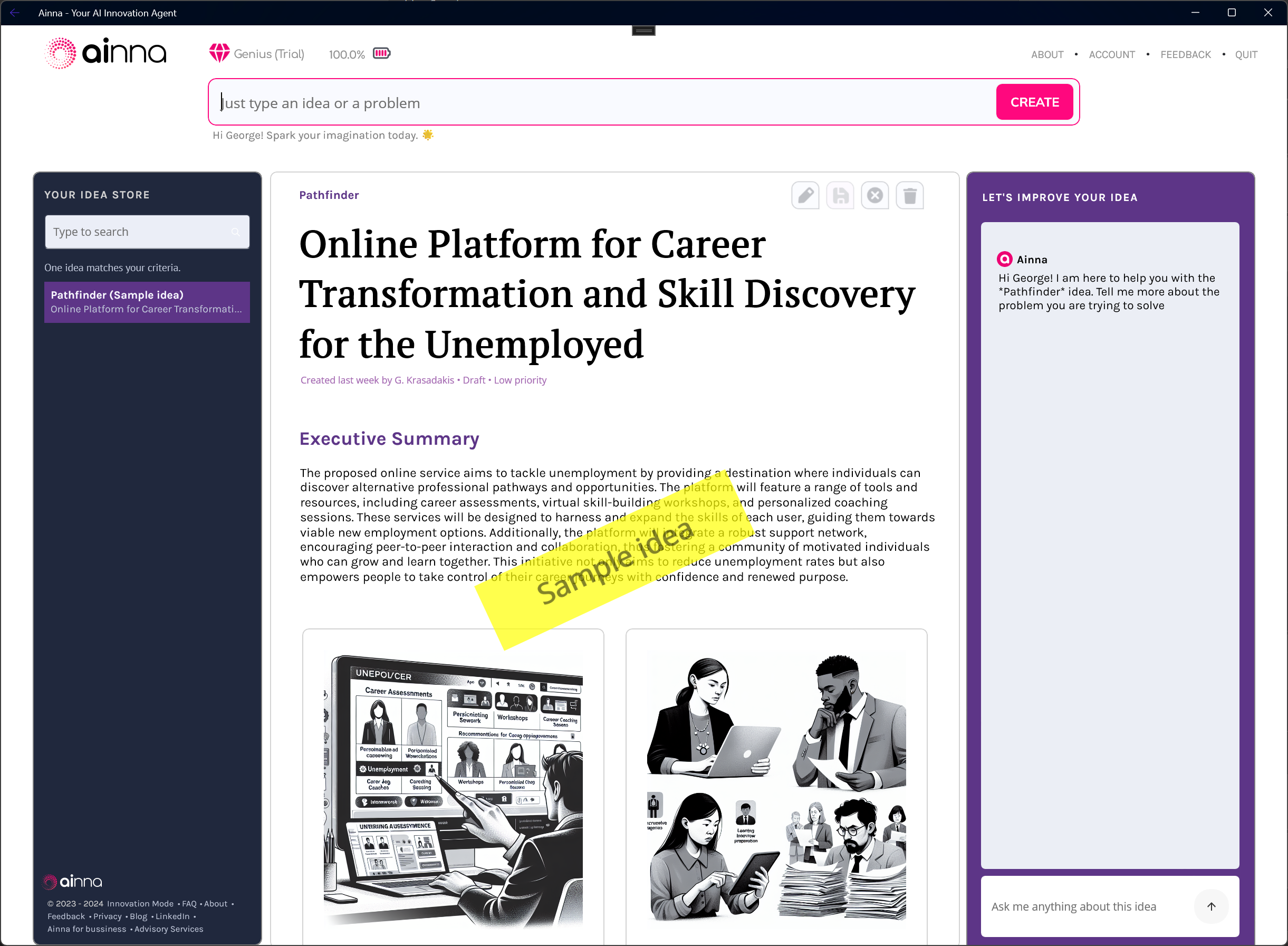Click the pencil edit idea icon
Image resolution: width=1288 pixels, height=946 pixels.
coord(805,196)
